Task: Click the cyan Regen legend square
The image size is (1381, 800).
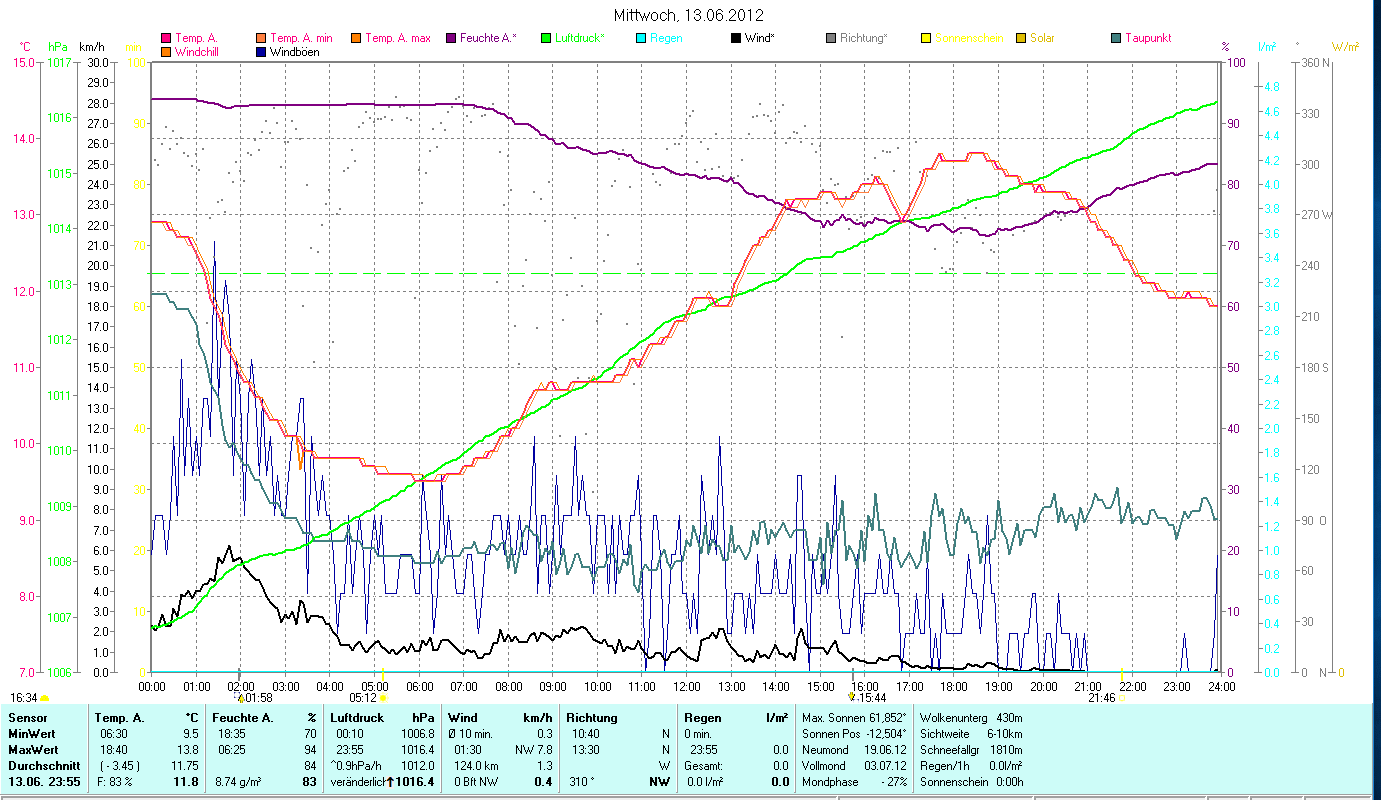Action: coord(642,38)
